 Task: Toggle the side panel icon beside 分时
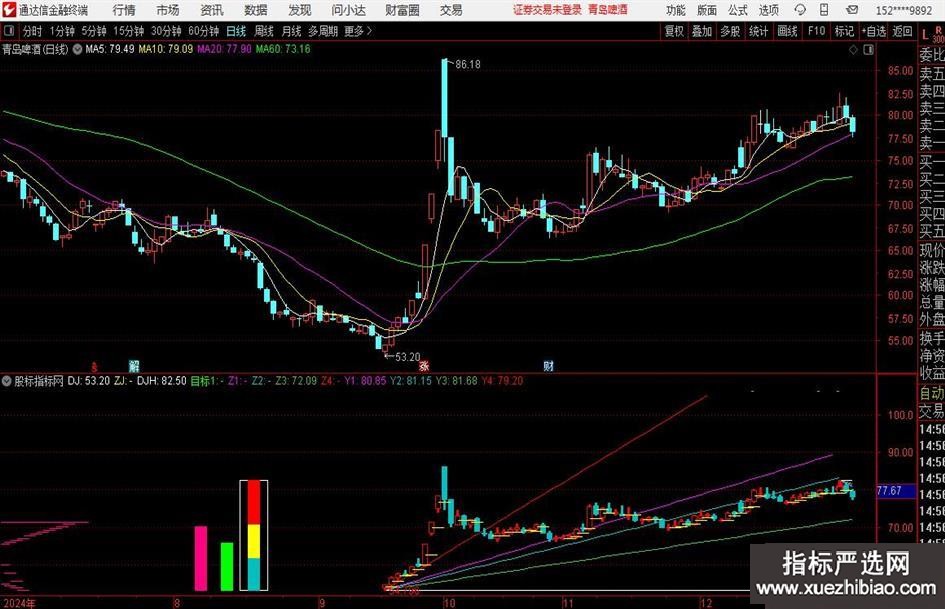tap(9, 31)
